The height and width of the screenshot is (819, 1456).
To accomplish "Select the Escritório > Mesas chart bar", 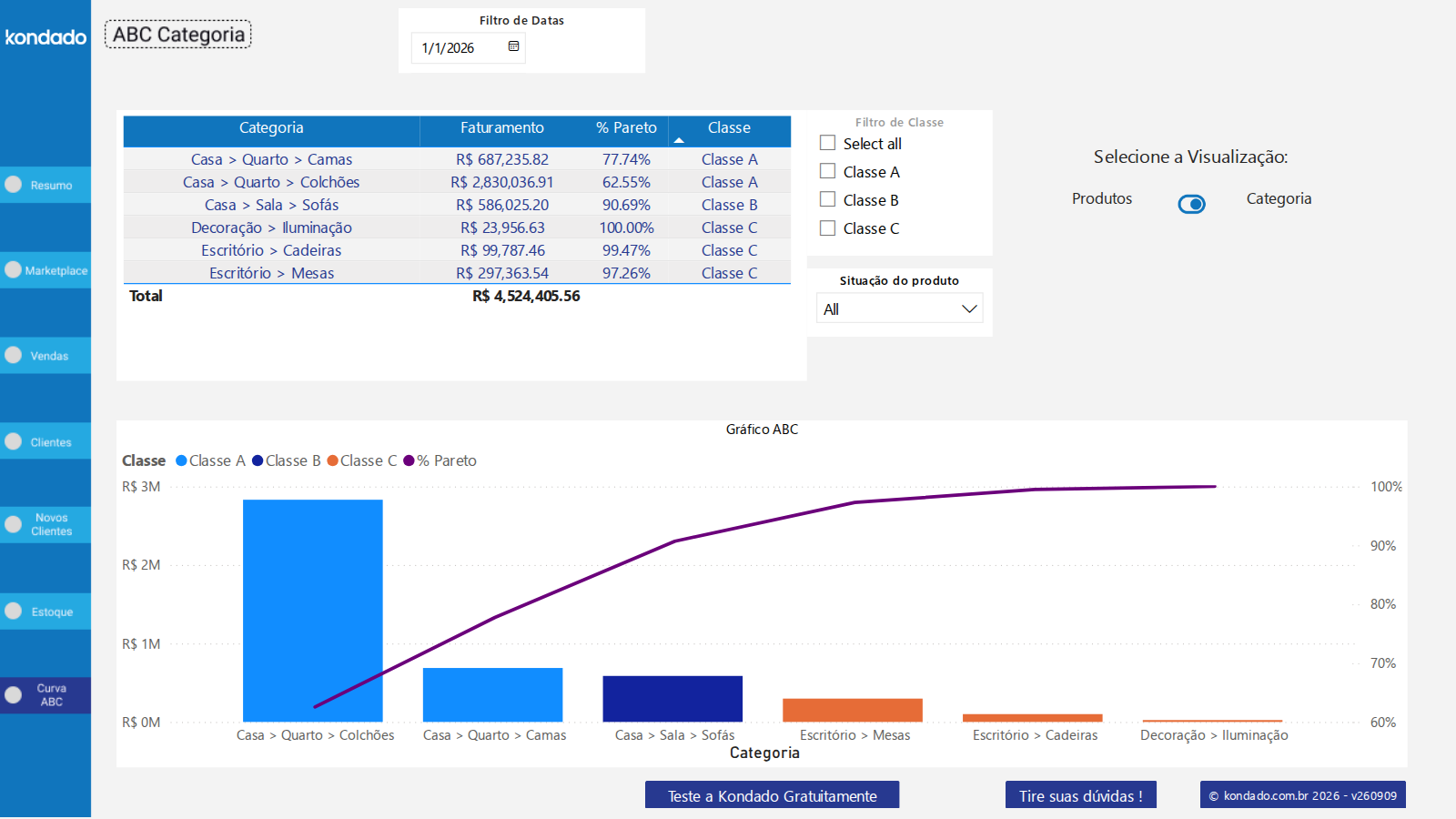I will coord(853,711).
